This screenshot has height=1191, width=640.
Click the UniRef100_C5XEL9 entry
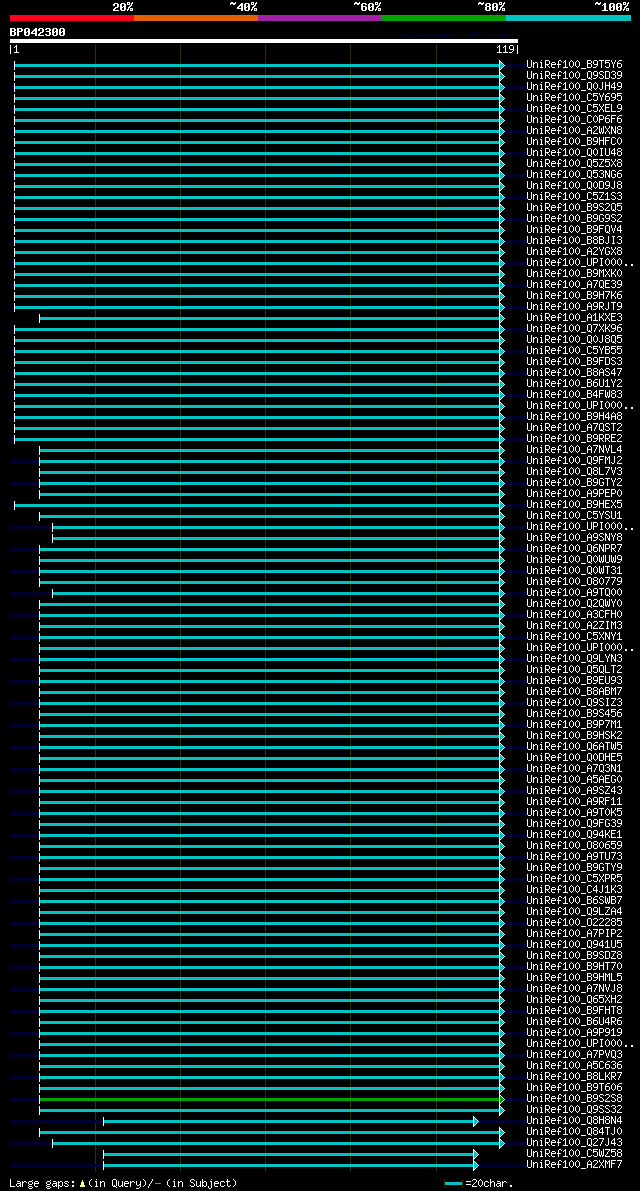coord(574,109)
